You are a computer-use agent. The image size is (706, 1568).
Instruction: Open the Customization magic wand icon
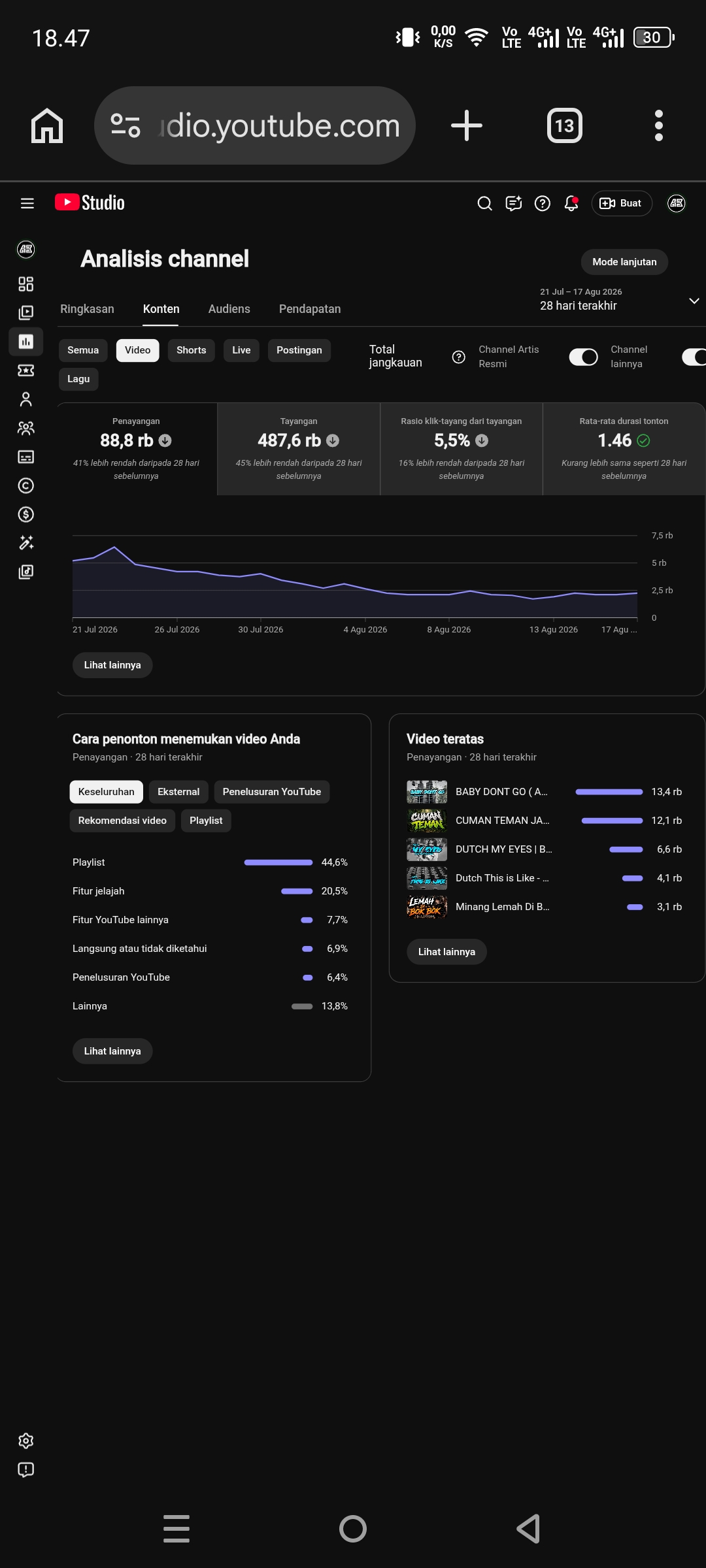[x=26, y=543]
